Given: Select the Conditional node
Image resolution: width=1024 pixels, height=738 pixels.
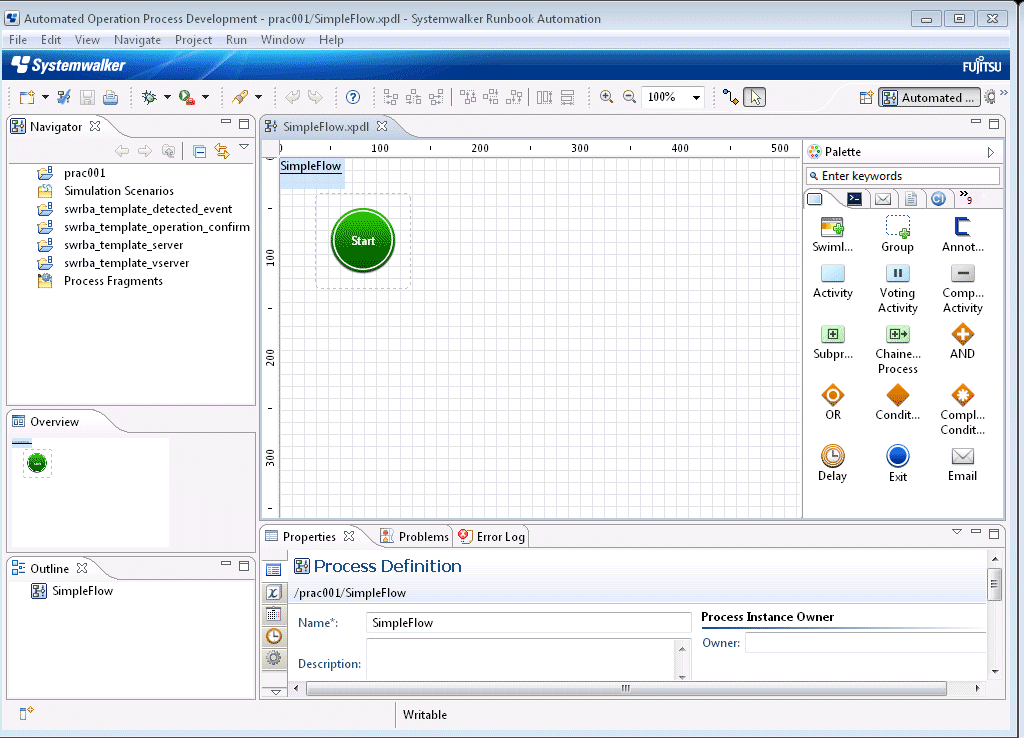Looking at the screenshot, I should click(897, 403).
